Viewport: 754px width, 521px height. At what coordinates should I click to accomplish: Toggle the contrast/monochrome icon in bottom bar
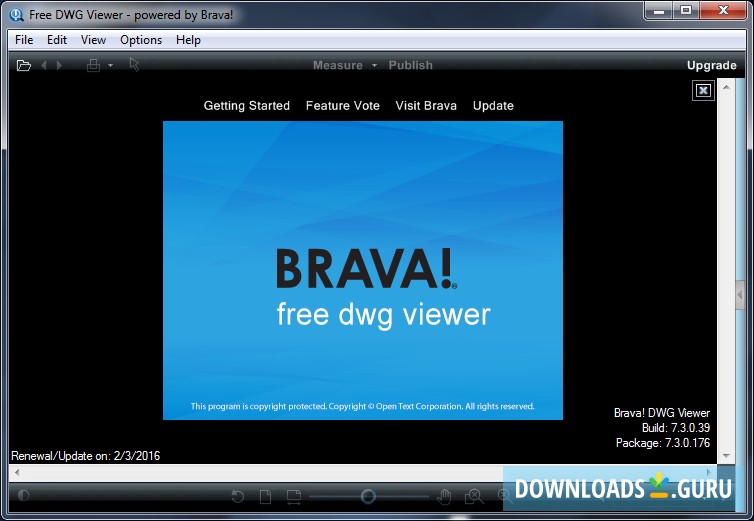click(x=24, y=496)
